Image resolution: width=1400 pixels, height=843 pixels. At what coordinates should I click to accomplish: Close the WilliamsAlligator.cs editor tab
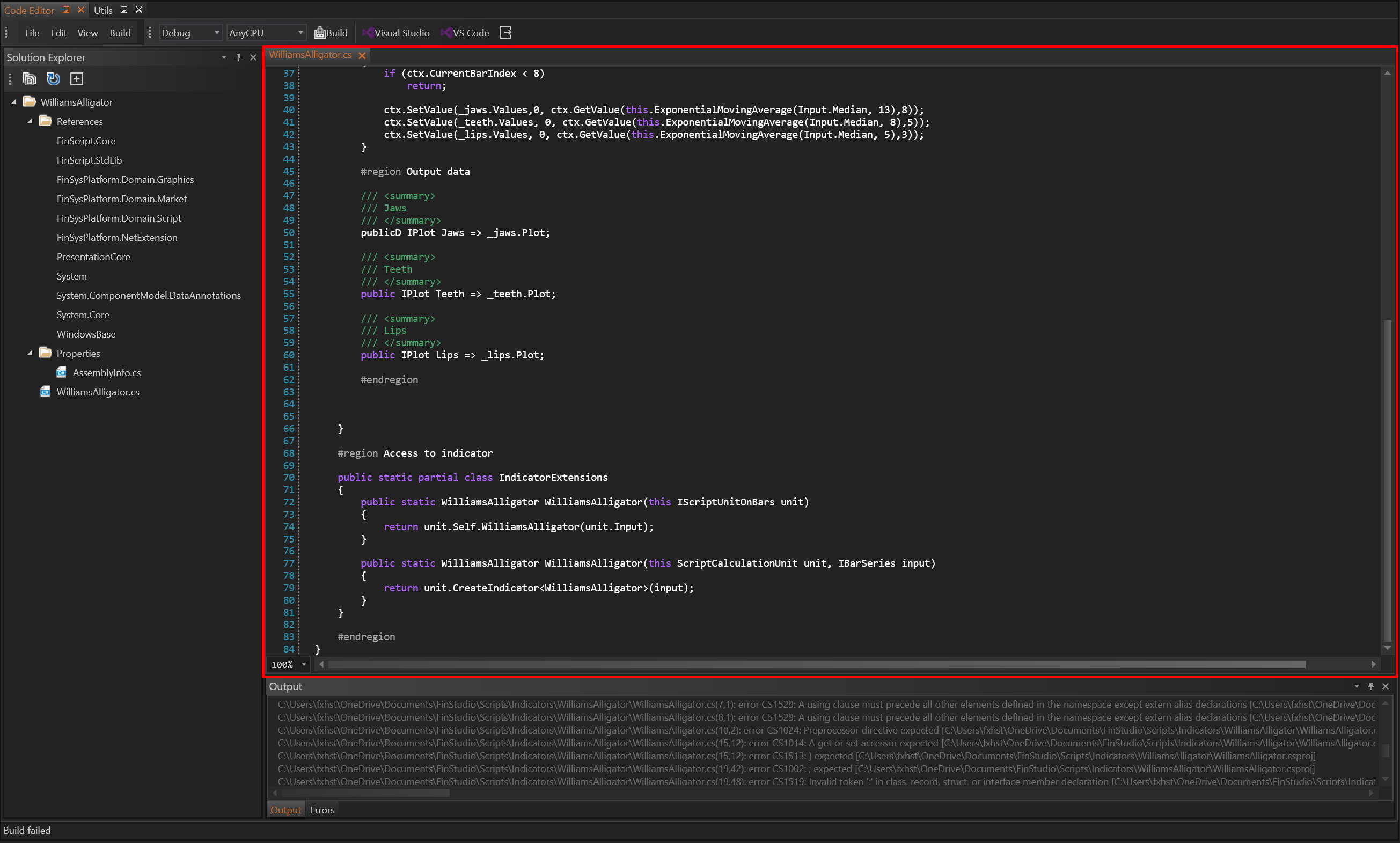point(362,55)
